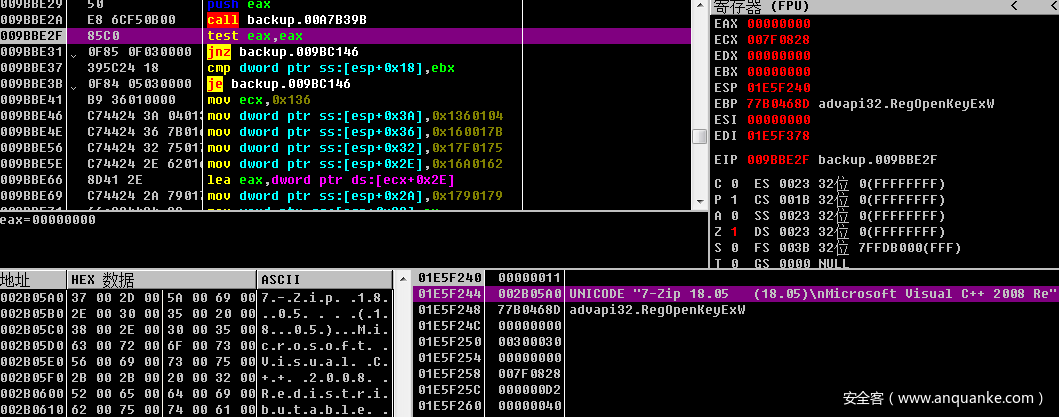Select dump row at address 002B05A0
The image size is (1059, 417).
click(196, 297)
